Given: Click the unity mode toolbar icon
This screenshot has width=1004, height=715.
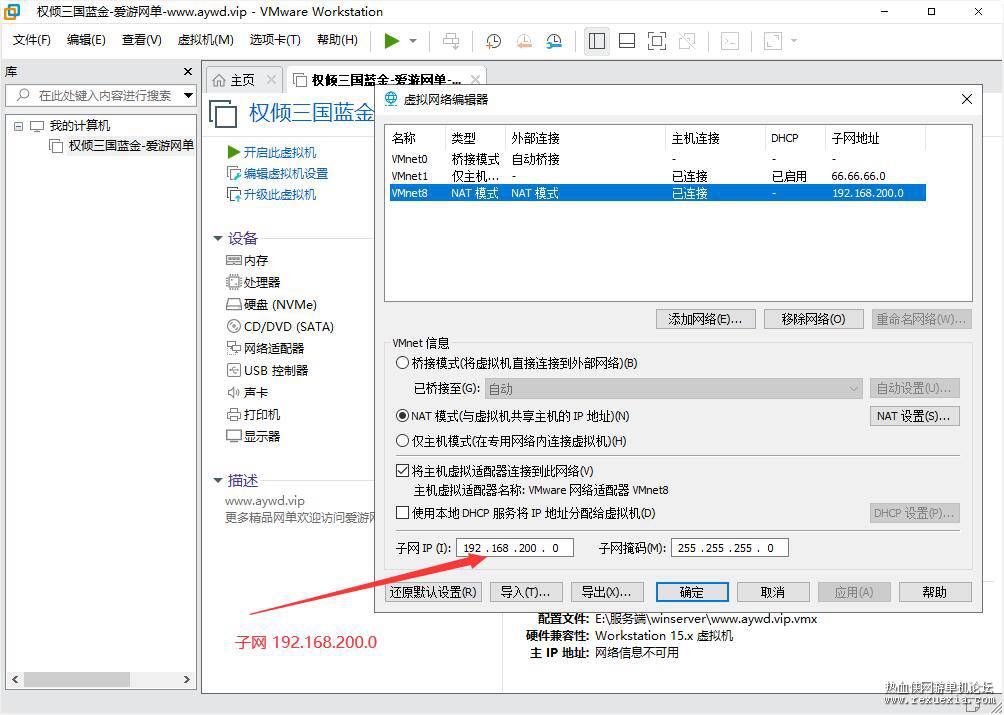Looking at the screenshot, I should (x=687, y=41).
